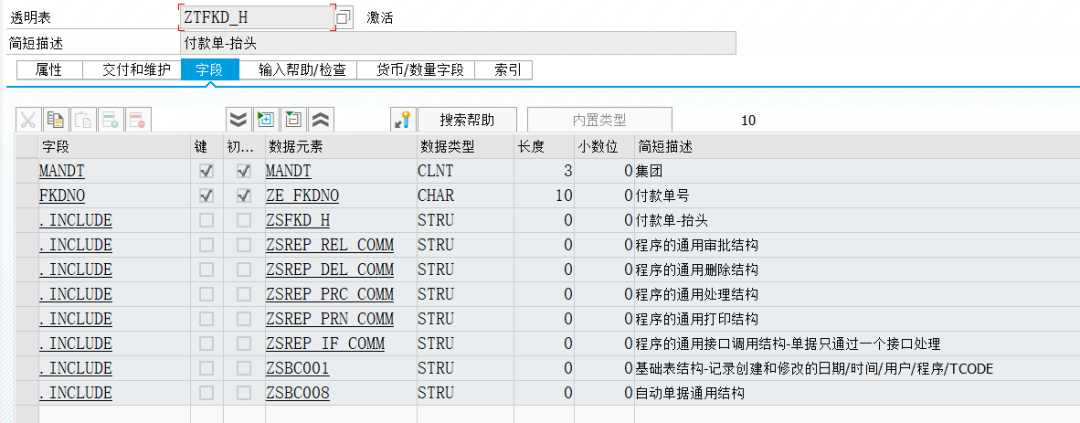Open structure link ZSREP_DEL_COMM

[330, 269]
